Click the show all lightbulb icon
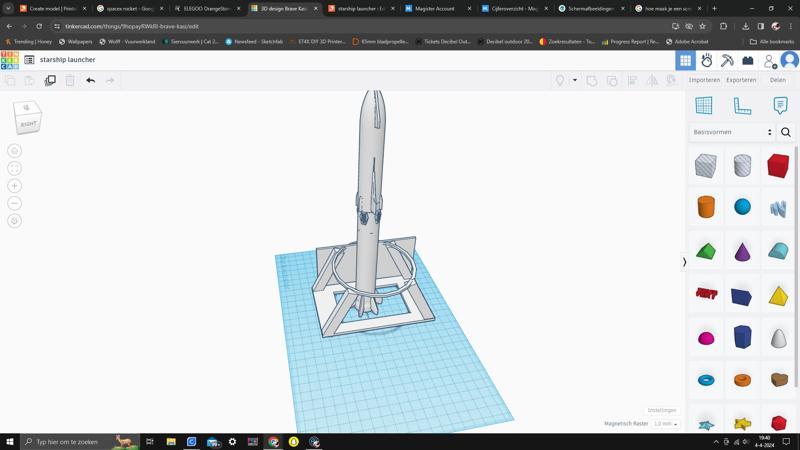 tap(560, 81)
